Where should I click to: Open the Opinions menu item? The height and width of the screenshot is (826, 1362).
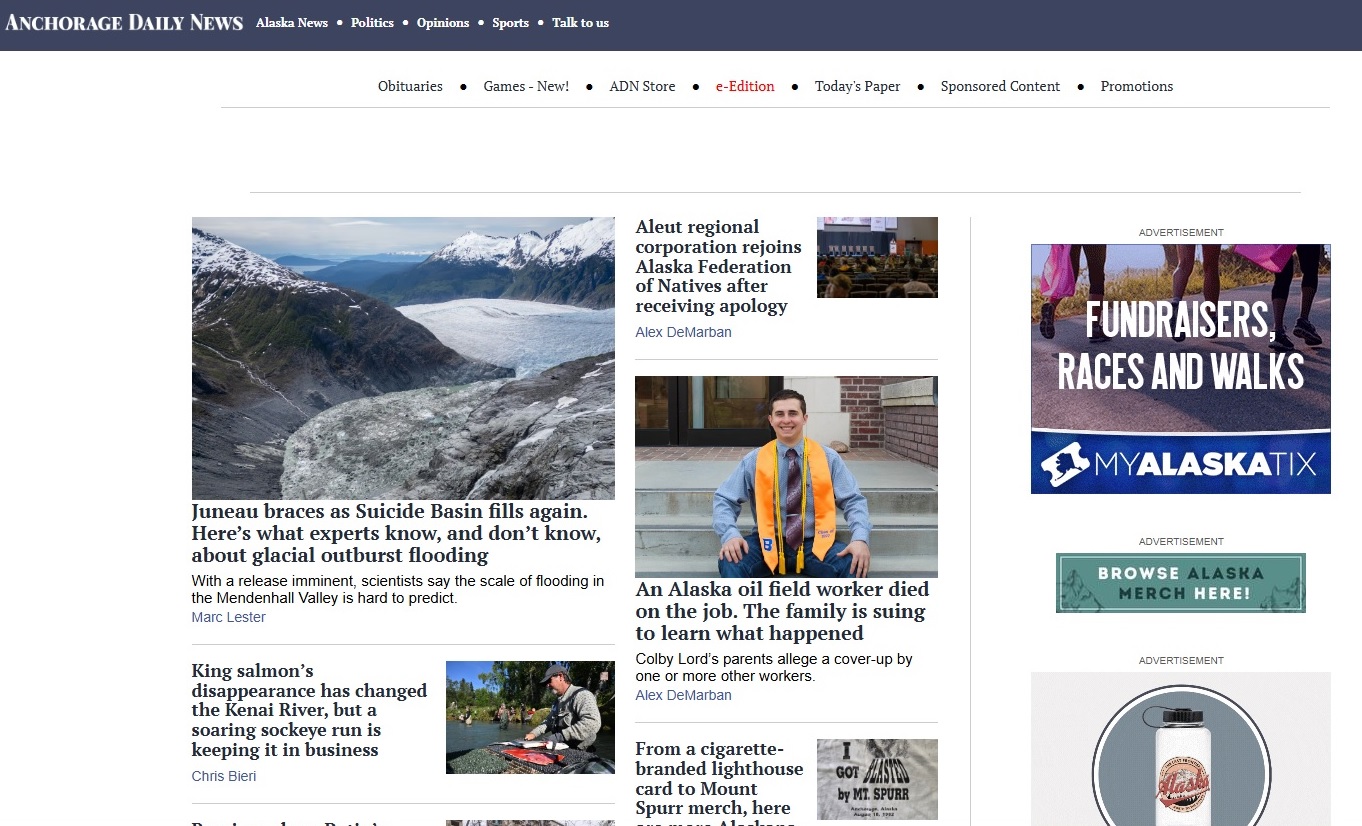coord(442,23)
